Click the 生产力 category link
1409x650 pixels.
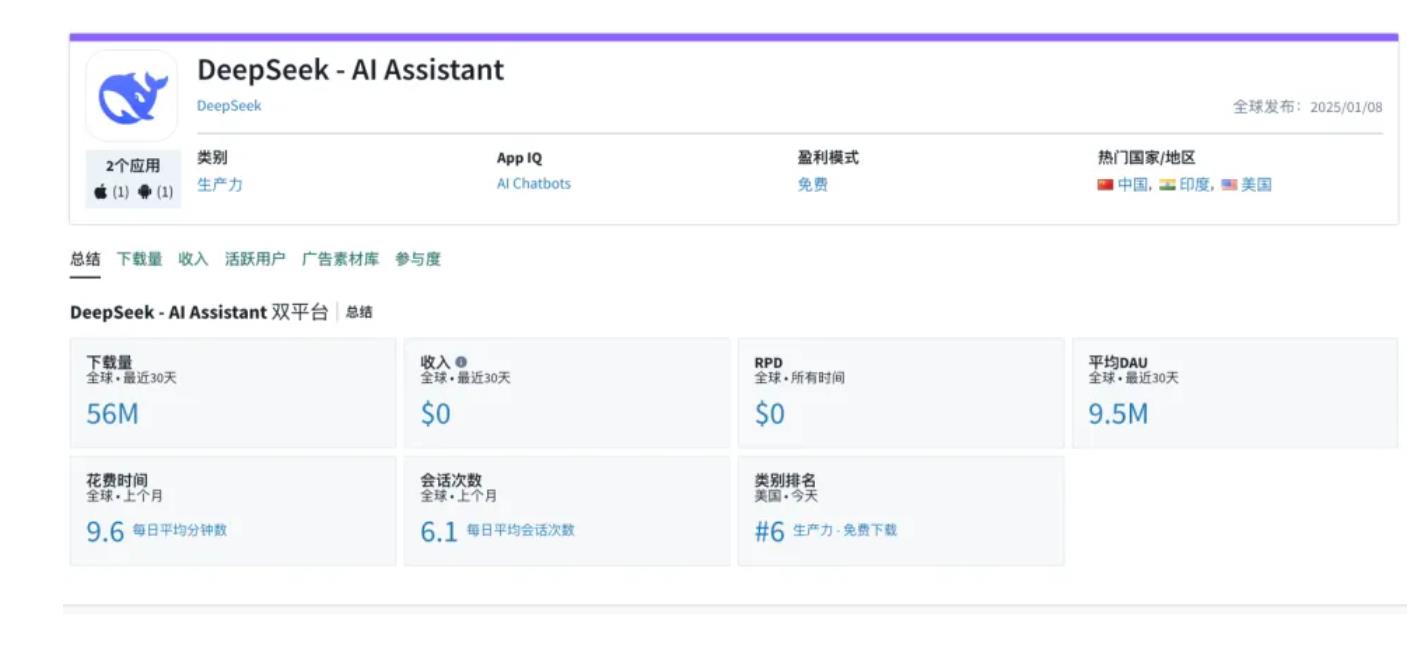click(x=220, y=184)
